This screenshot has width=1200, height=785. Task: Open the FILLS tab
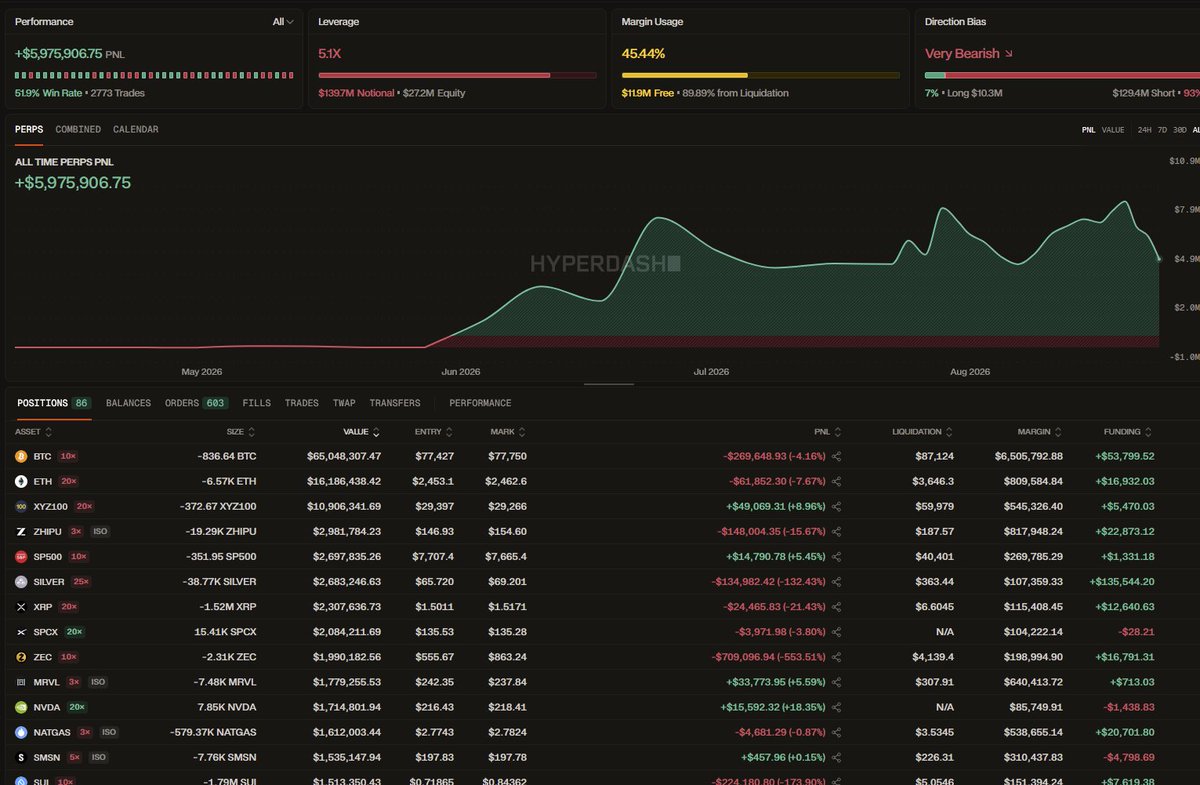[256, 403]
